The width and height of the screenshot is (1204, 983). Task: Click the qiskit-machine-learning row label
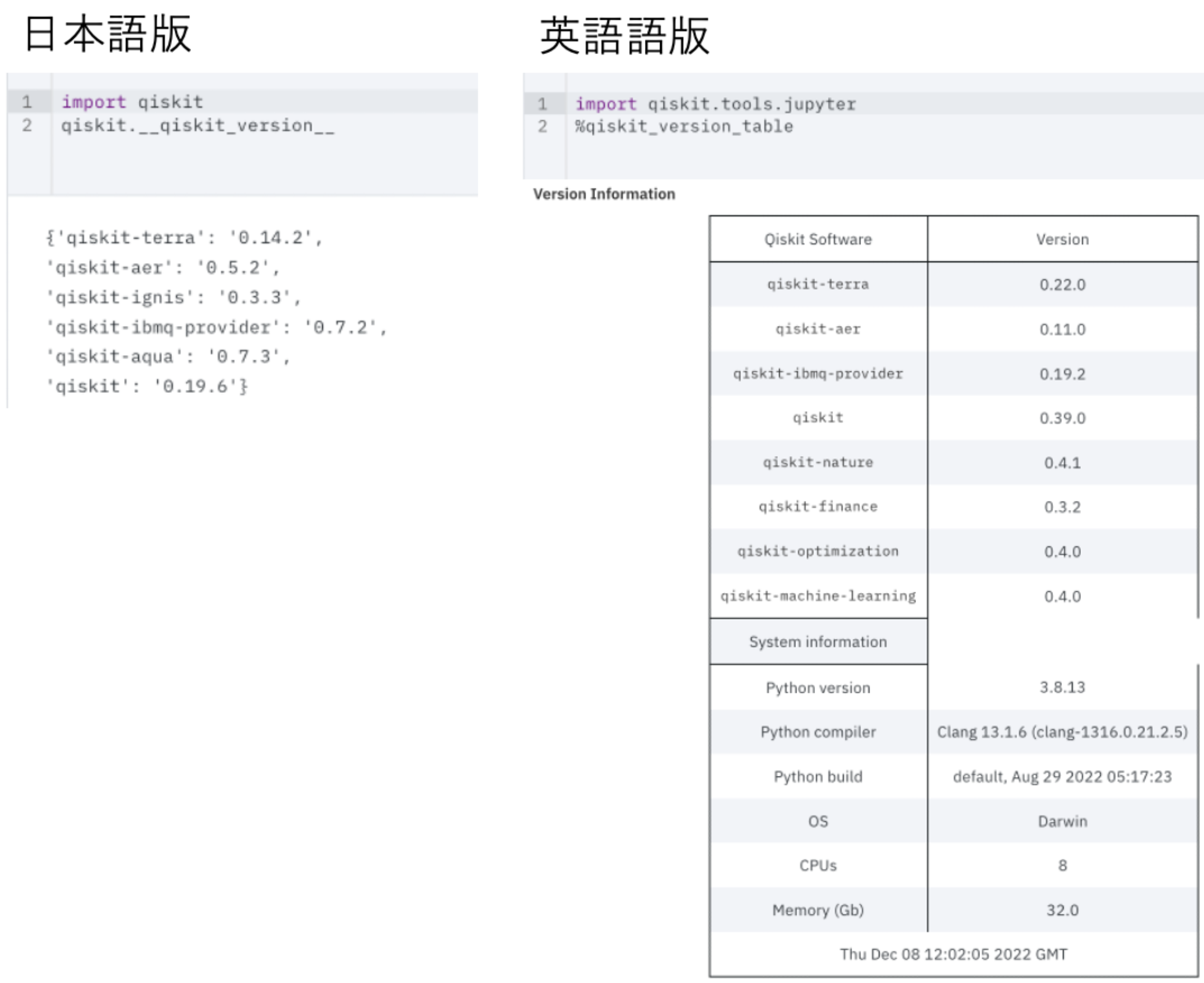pyautogui.click(x=817, y=596)
